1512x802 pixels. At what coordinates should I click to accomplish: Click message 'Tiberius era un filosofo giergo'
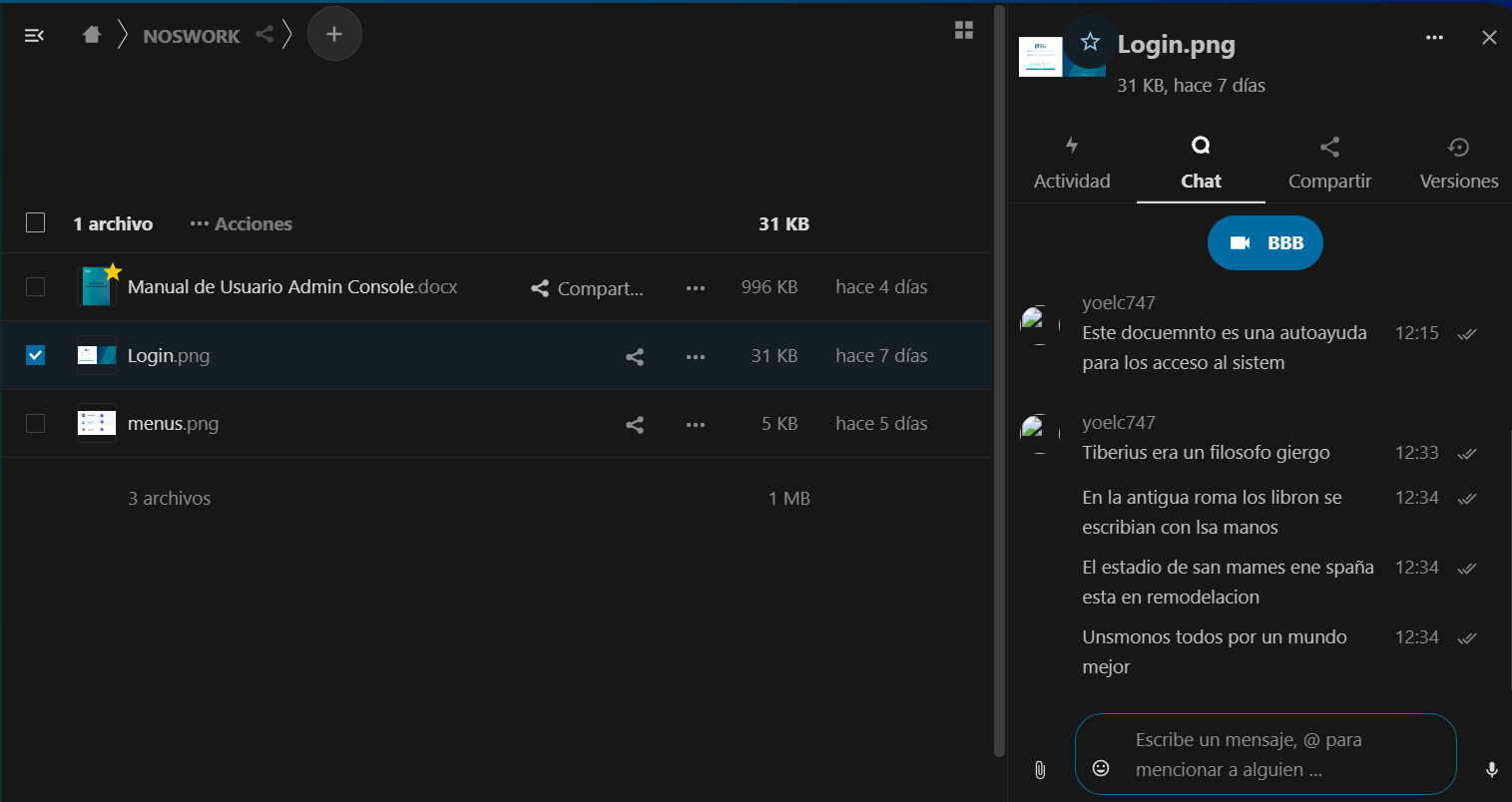point(1206,453)
